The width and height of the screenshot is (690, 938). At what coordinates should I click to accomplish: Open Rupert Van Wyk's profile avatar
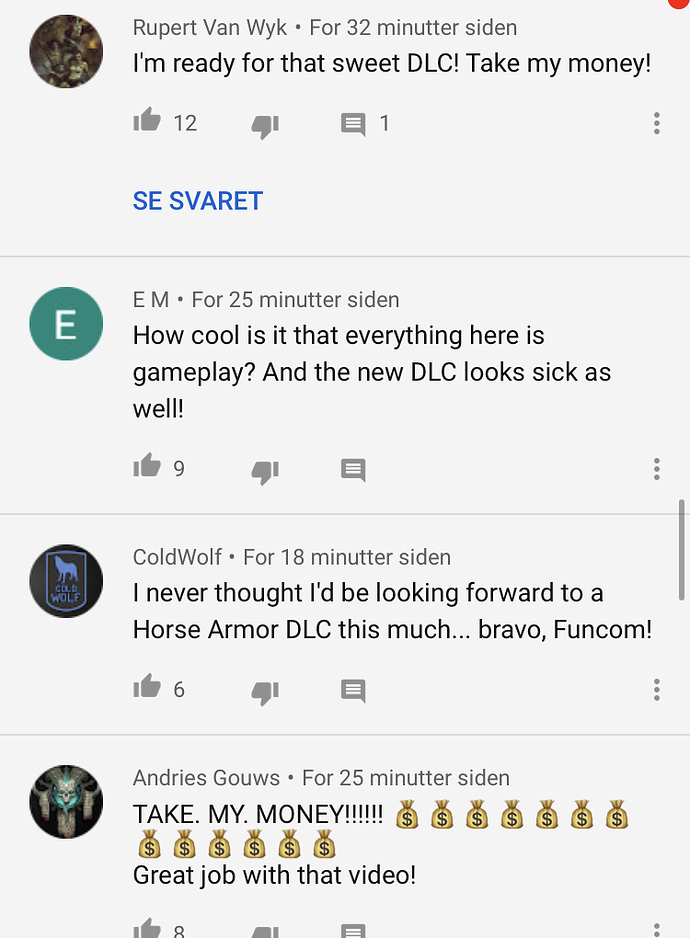[x=66, y=51]
